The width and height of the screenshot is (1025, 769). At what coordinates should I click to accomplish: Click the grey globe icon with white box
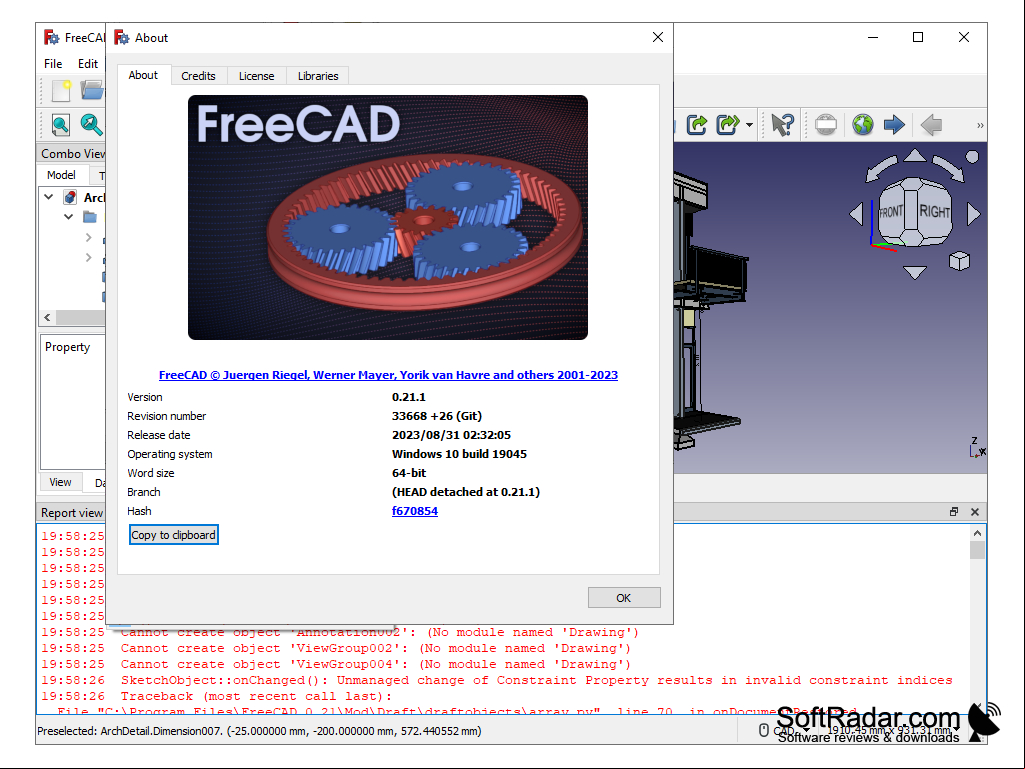coord(826,124)
